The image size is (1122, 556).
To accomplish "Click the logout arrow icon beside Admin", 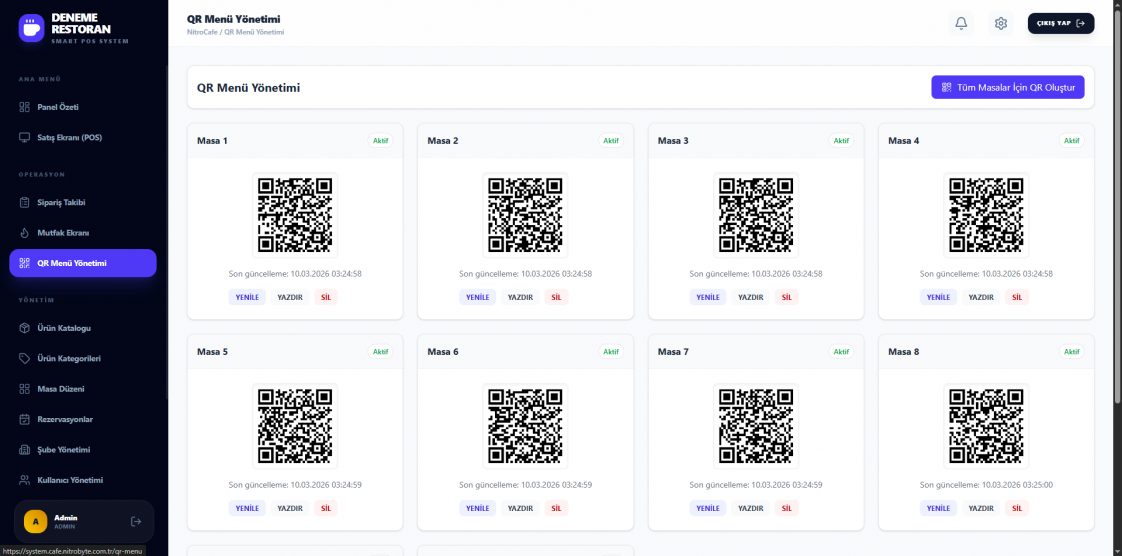I will pyautogui.click(x=136, y=521).
